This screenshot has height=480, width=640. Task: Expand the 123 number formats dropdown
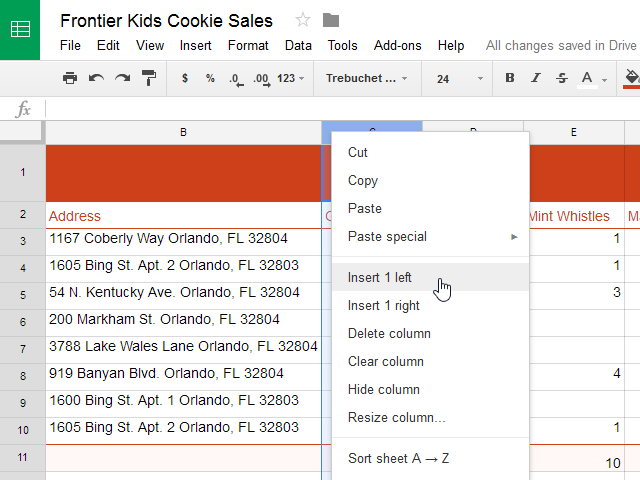(x=291, y=78)
